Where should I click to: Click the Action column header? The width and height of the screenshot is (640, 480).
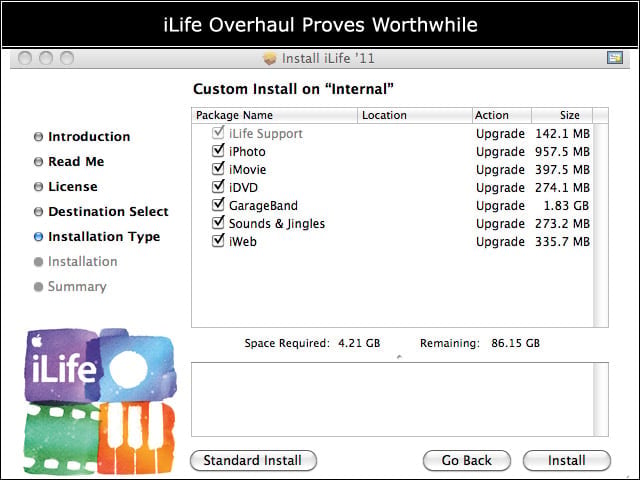(502, 116)
